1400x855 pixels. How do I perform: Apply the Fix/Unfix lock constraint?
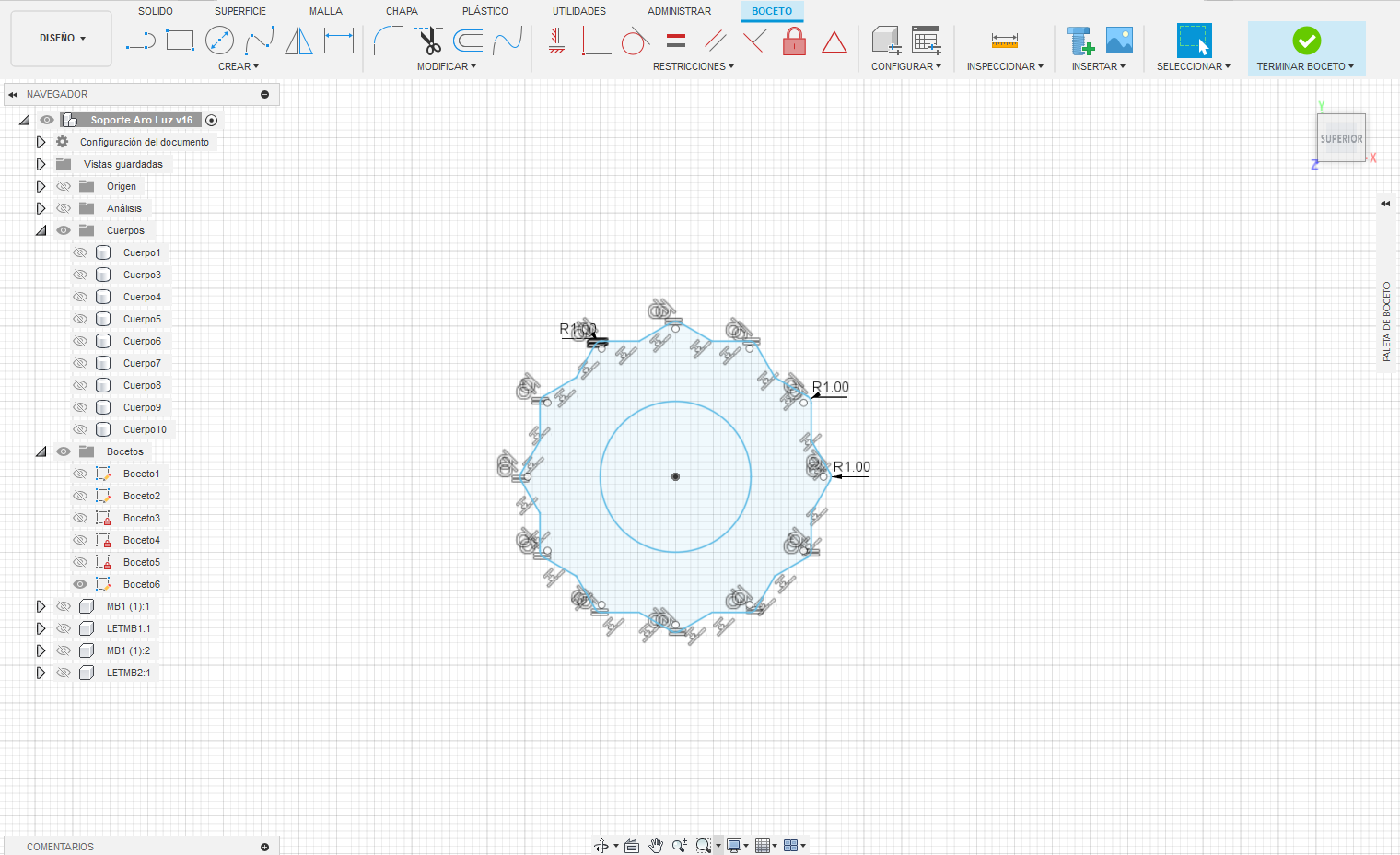[794, 41]
